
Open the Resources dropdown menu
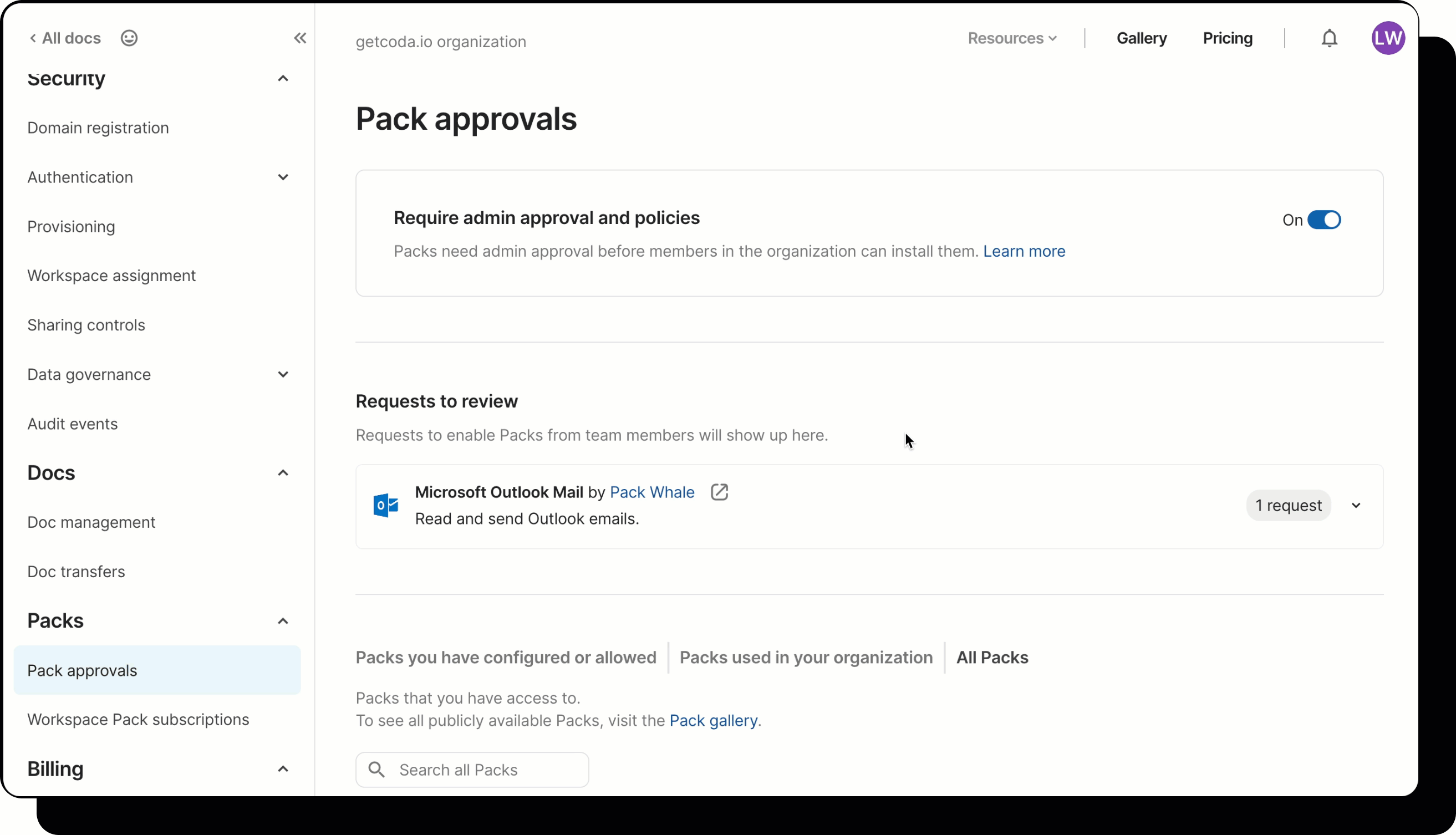pos(1011,38)
